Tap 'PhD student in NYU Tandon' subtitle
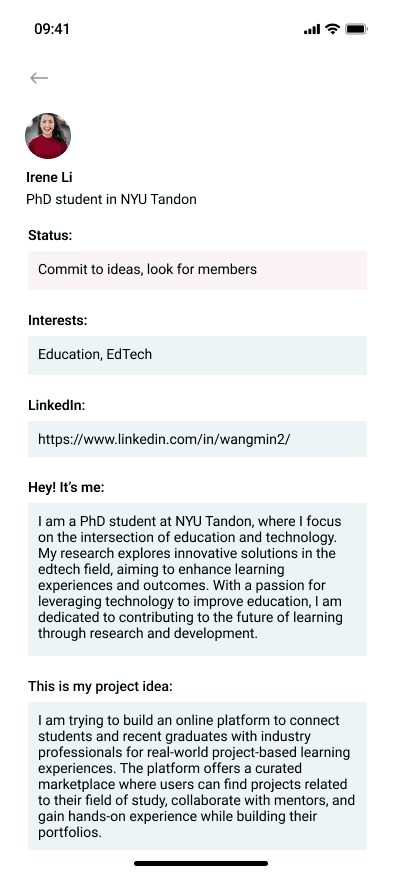The height and width of the screenshot is (874, 402). (112, 200)
